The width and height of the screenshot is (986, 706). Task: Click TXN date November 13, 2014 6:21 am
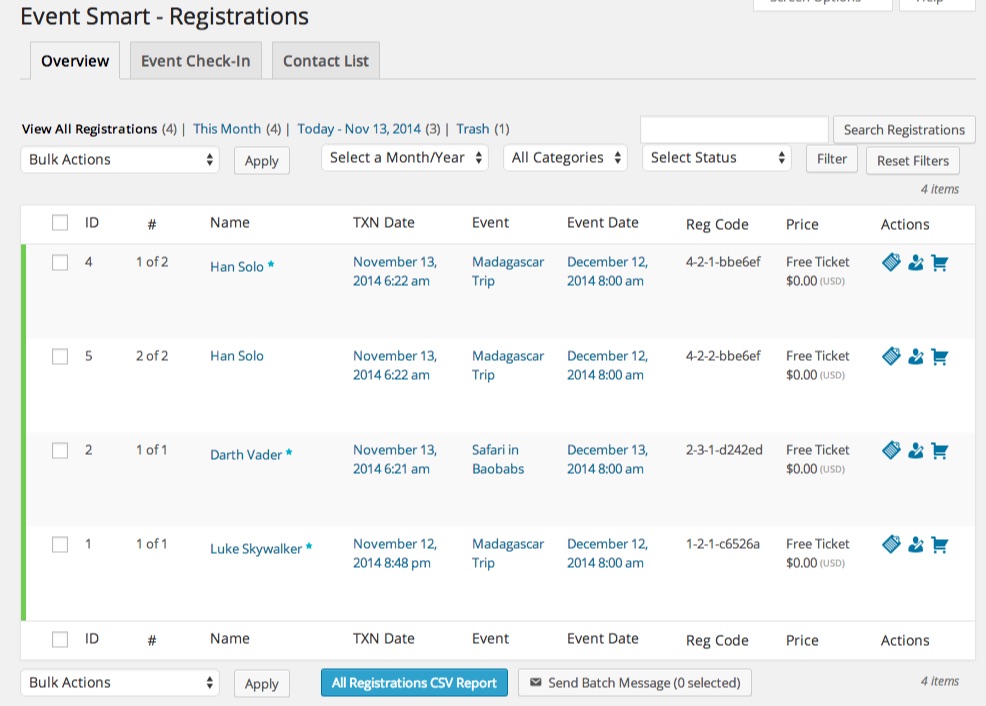395,460
